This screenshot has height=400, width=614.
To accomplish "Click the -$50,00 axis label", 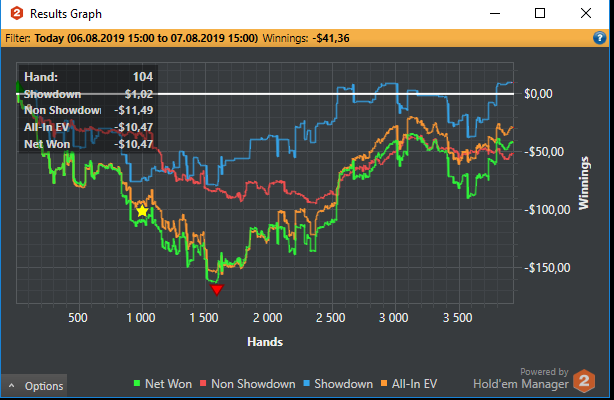I will coord(544,152).
